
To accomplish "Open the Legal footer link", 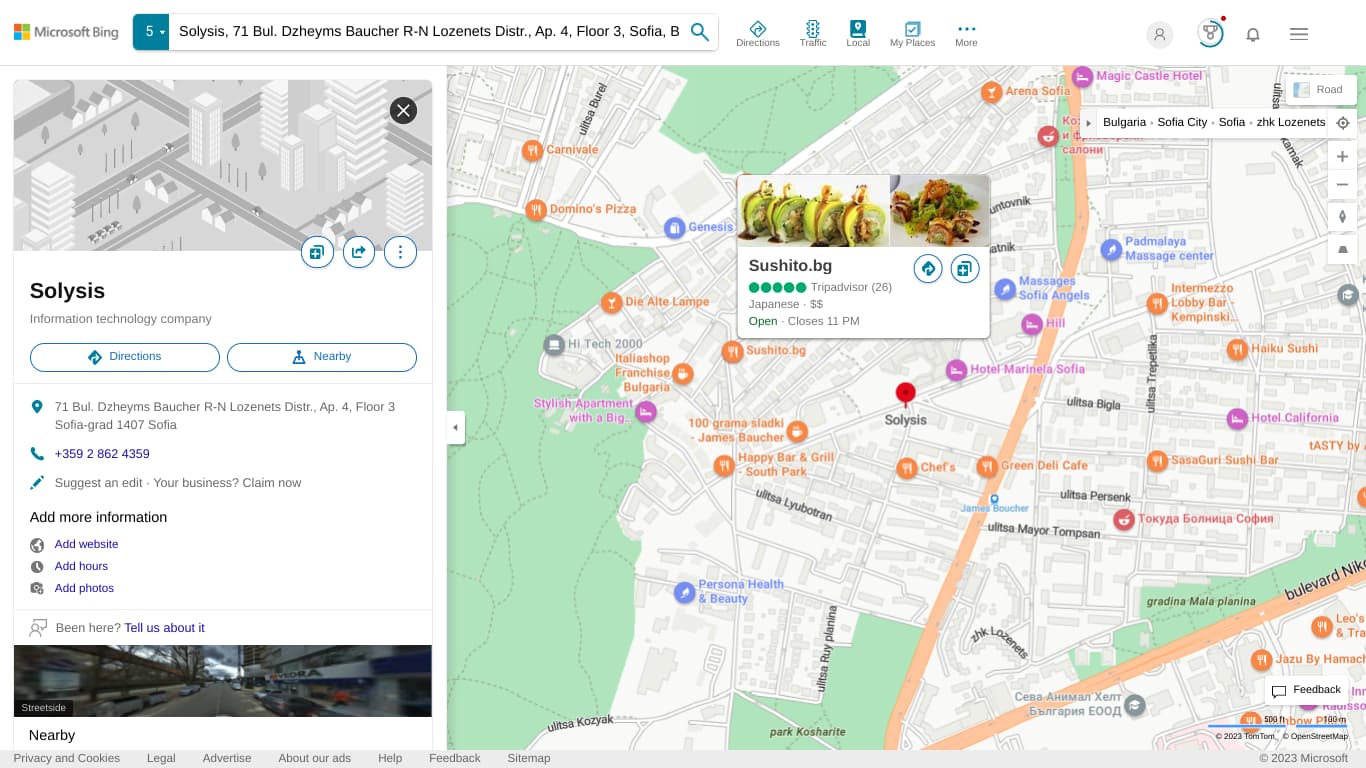I will click(161, 758).
